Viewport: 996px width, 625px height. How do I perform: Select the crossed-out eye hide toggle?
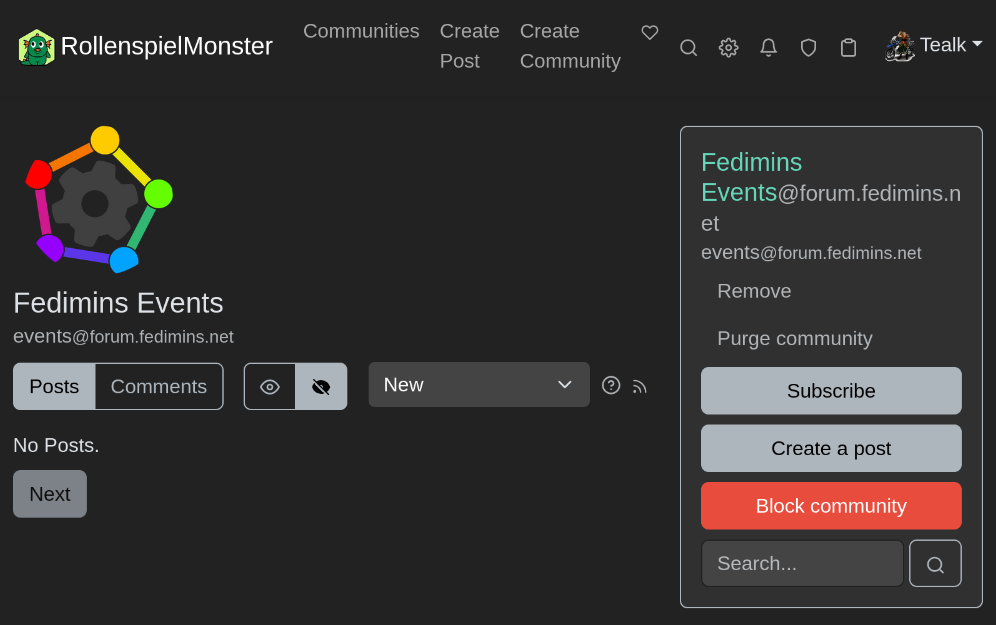click(x=321, y=387)
